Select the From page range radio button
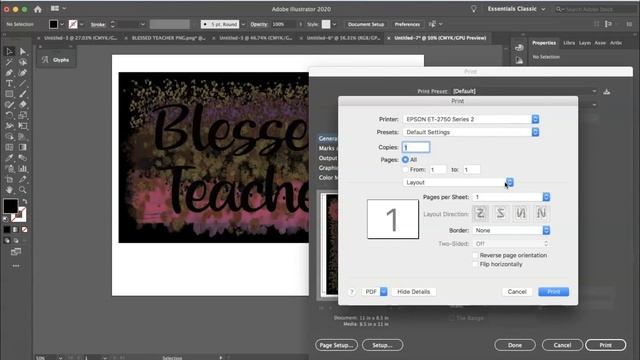The image size is (640, 360). pyautogui.click(x=405, y=169)
